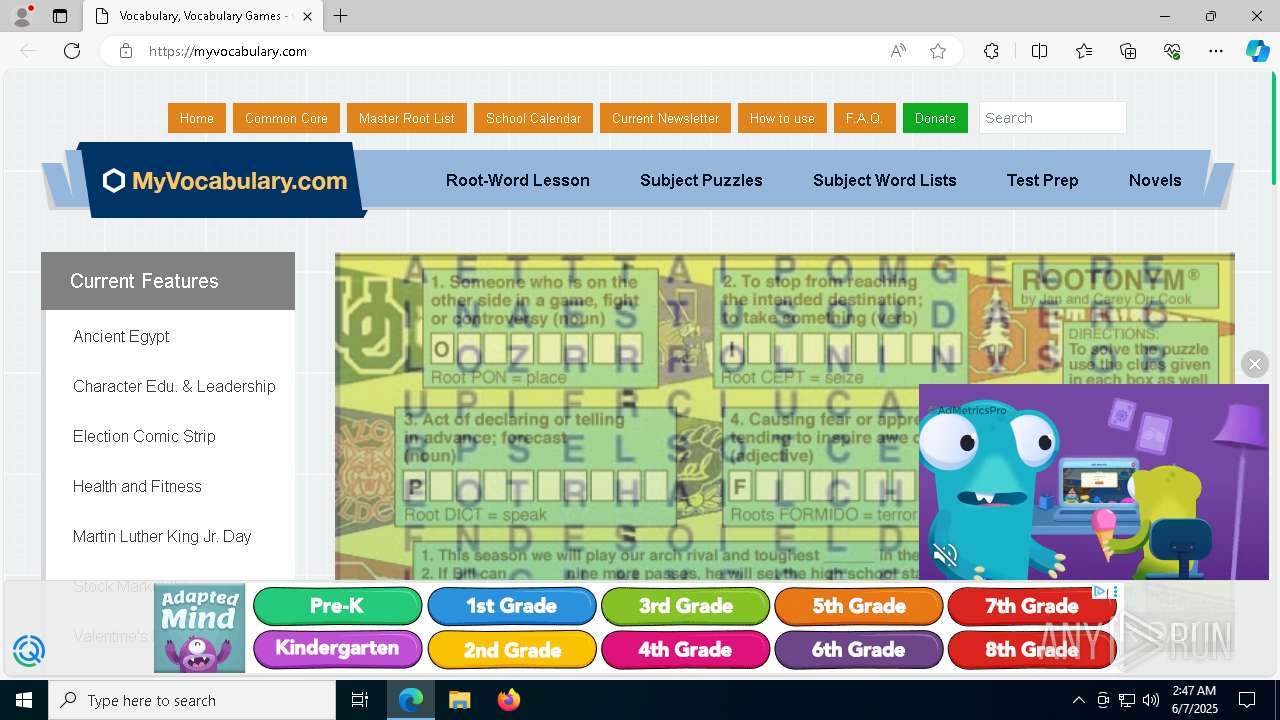This screenshot has height=720, width=1280.
Task: Open the Favorites list icon
Action: click(1084, 51)
